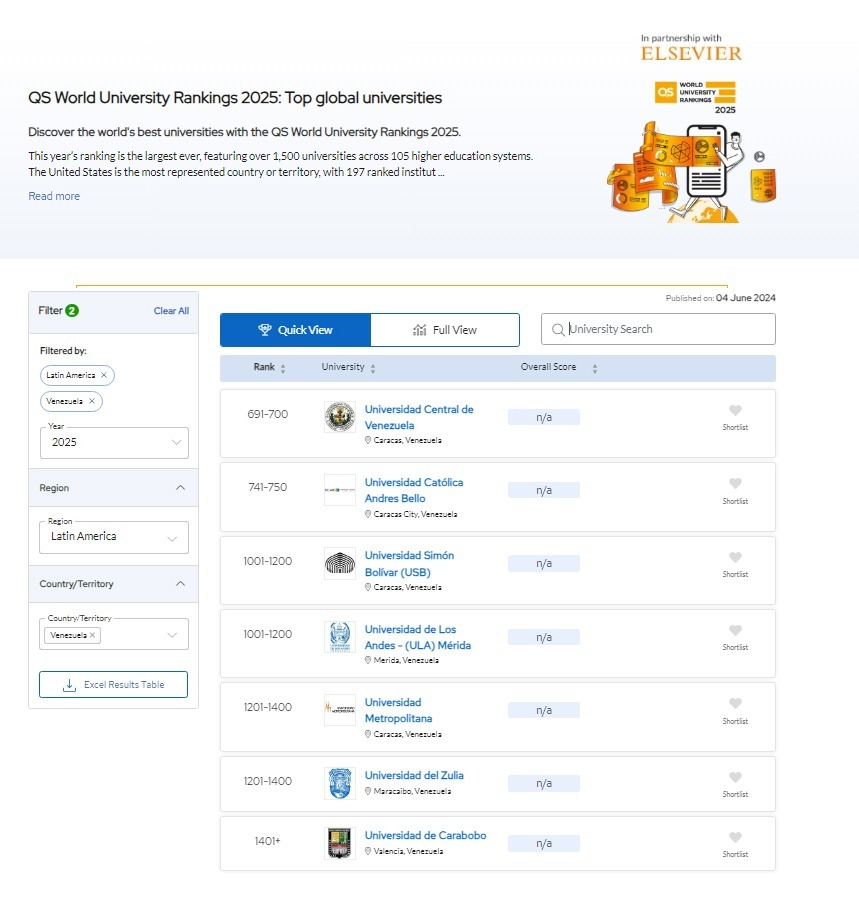Screen dimensions: 859x912
Task: Click rank 1401+ text
Action: [x=268, y=841]
